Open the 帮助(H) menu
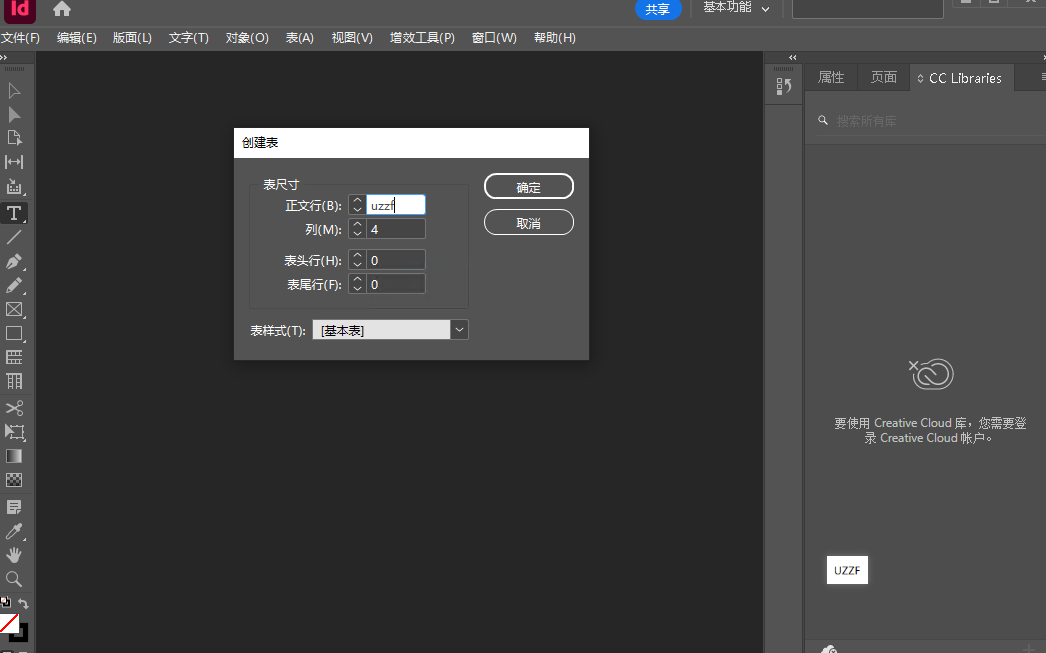Viewport: 1046px width, 653px height. [x=555, y=38]
